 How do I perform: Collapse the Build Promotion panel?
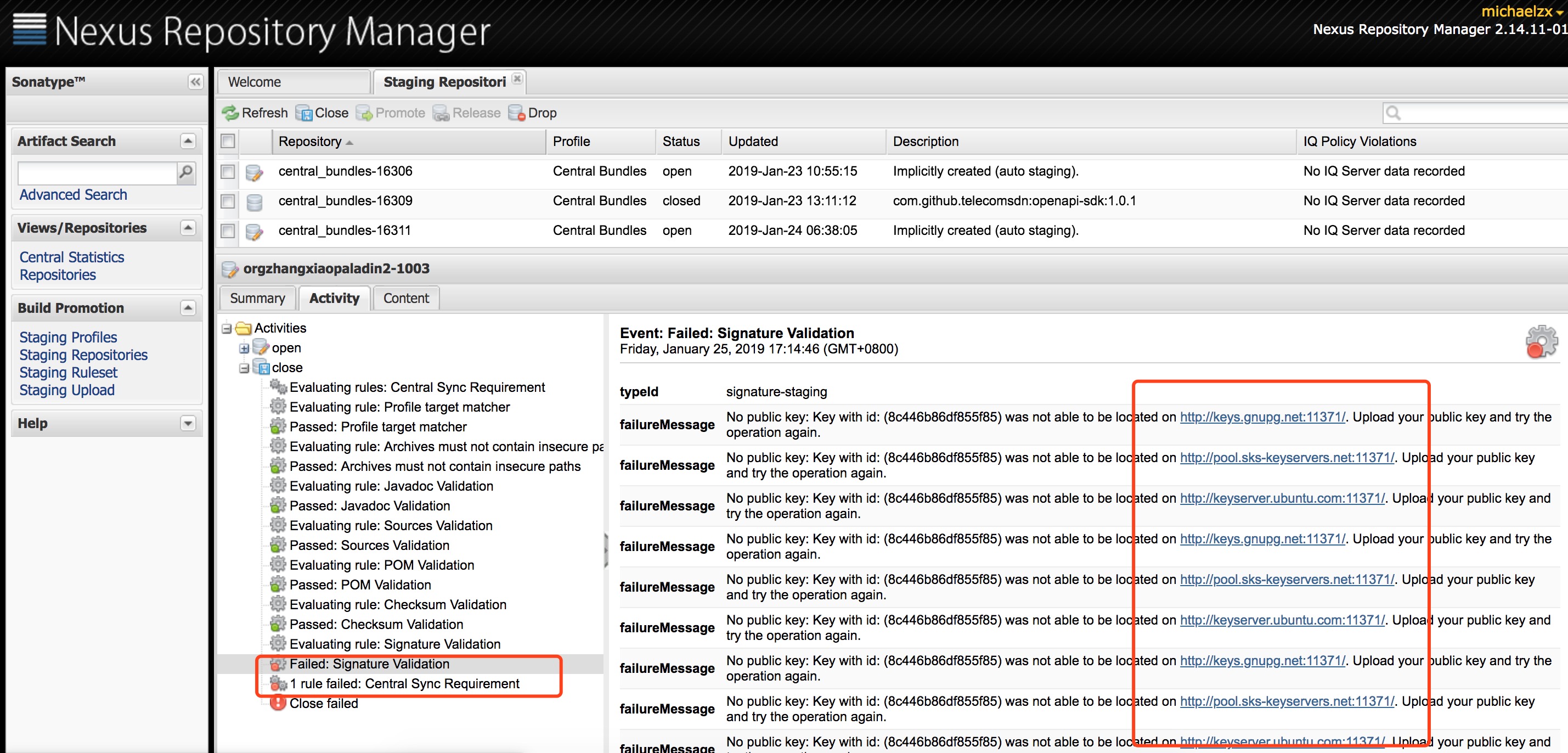point(188,308)
